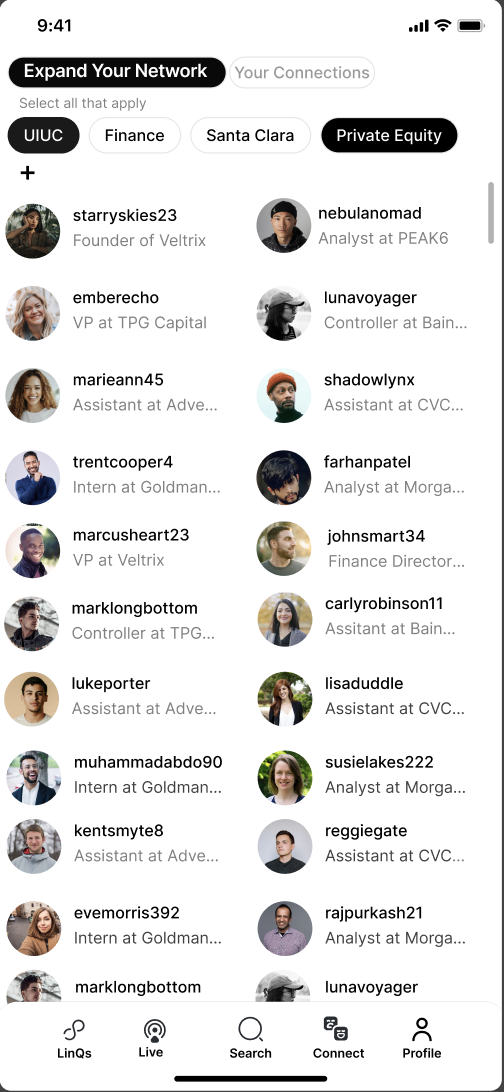Select Expand Your Network tab

coord(116,72)
